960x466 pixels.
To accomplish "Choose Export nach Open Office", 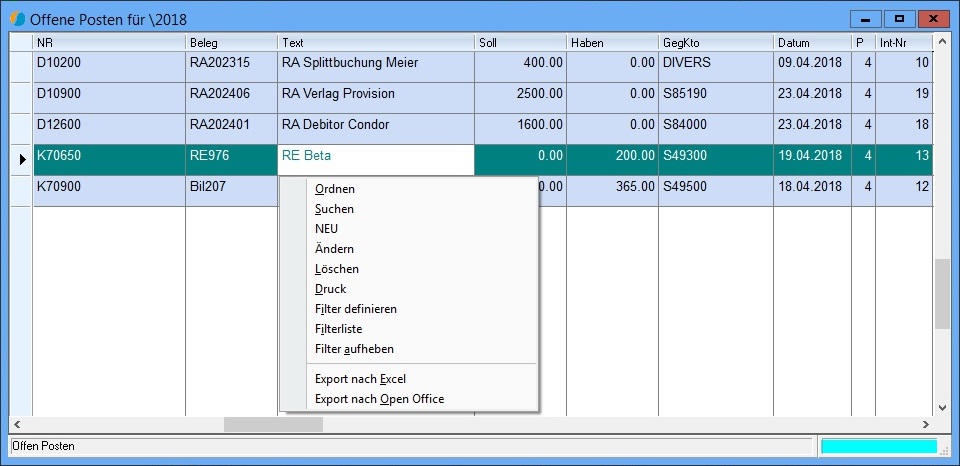I will (379, 399).
